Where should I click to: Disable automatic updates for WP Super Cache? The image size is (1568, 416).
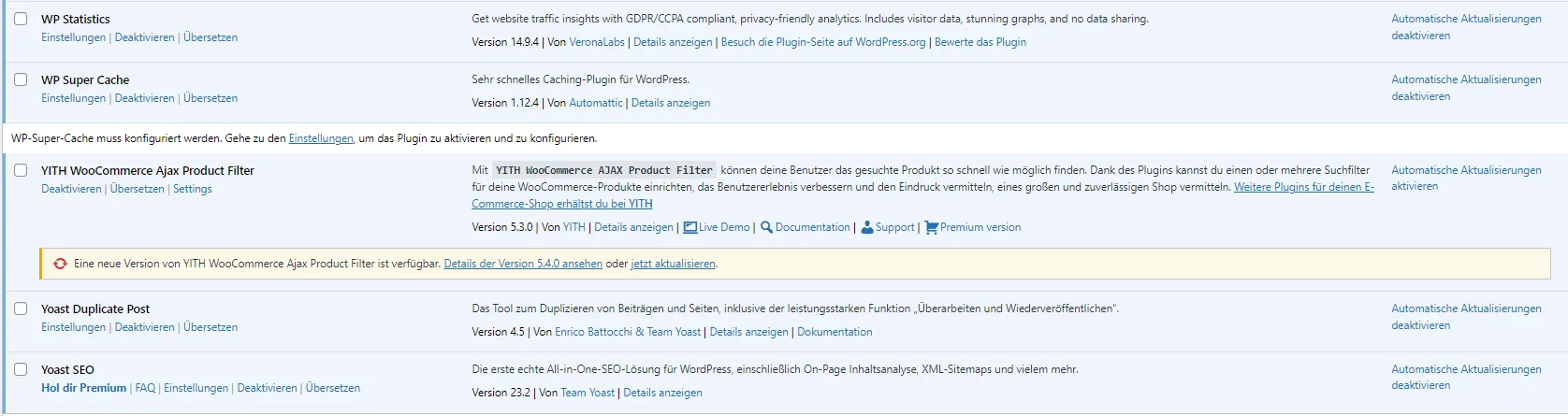point(1466,88)
